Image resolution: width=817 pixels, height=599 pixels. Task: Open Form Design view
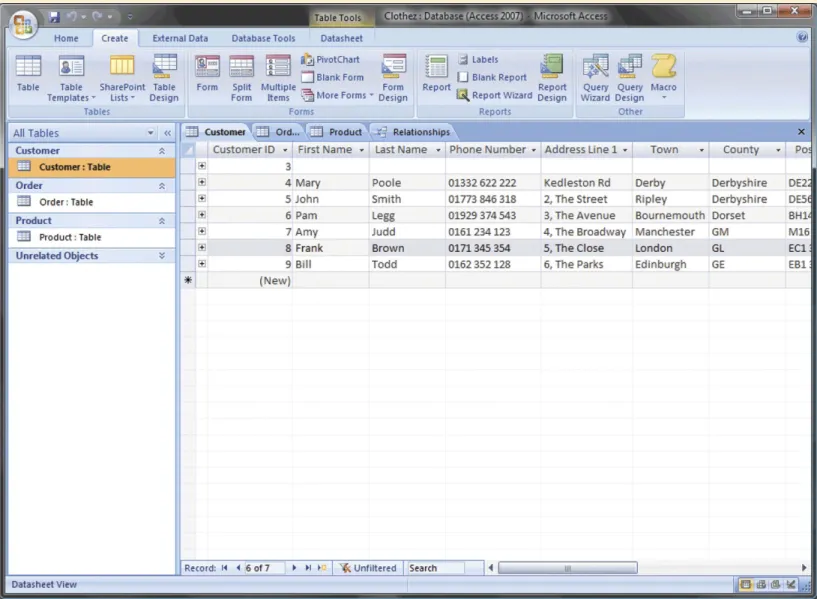[x=393, y=78]
